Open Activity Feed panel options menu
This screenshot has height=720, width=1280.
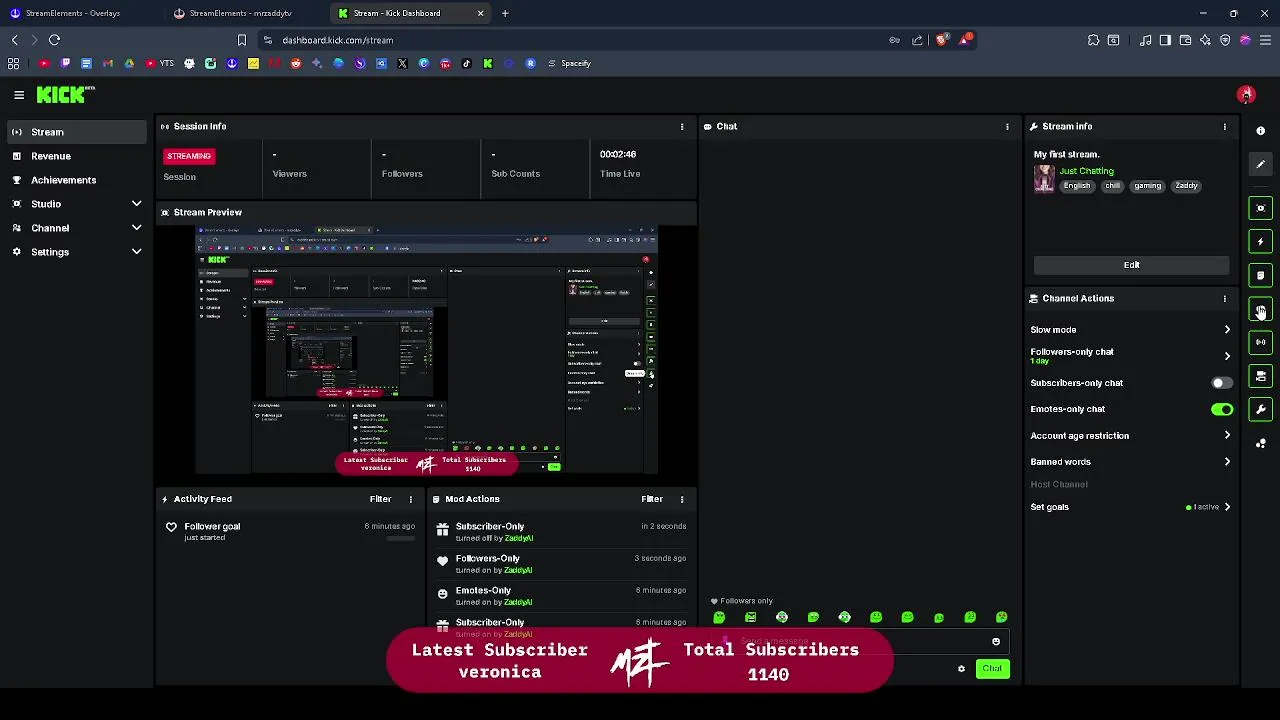410,499
